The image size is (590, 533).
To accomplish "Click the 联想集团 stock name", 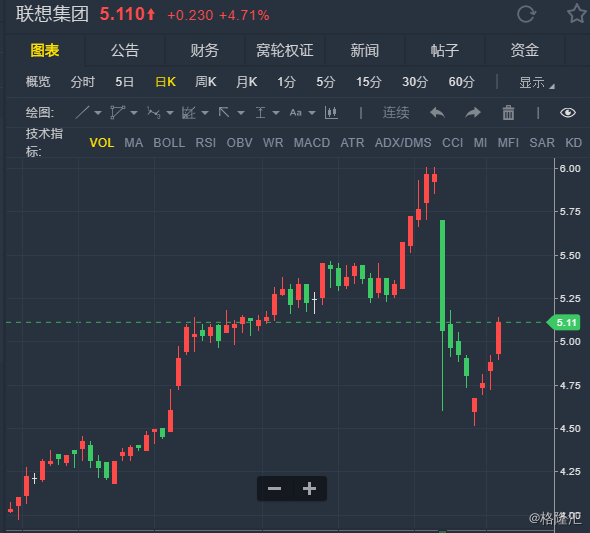I will 52,14.
